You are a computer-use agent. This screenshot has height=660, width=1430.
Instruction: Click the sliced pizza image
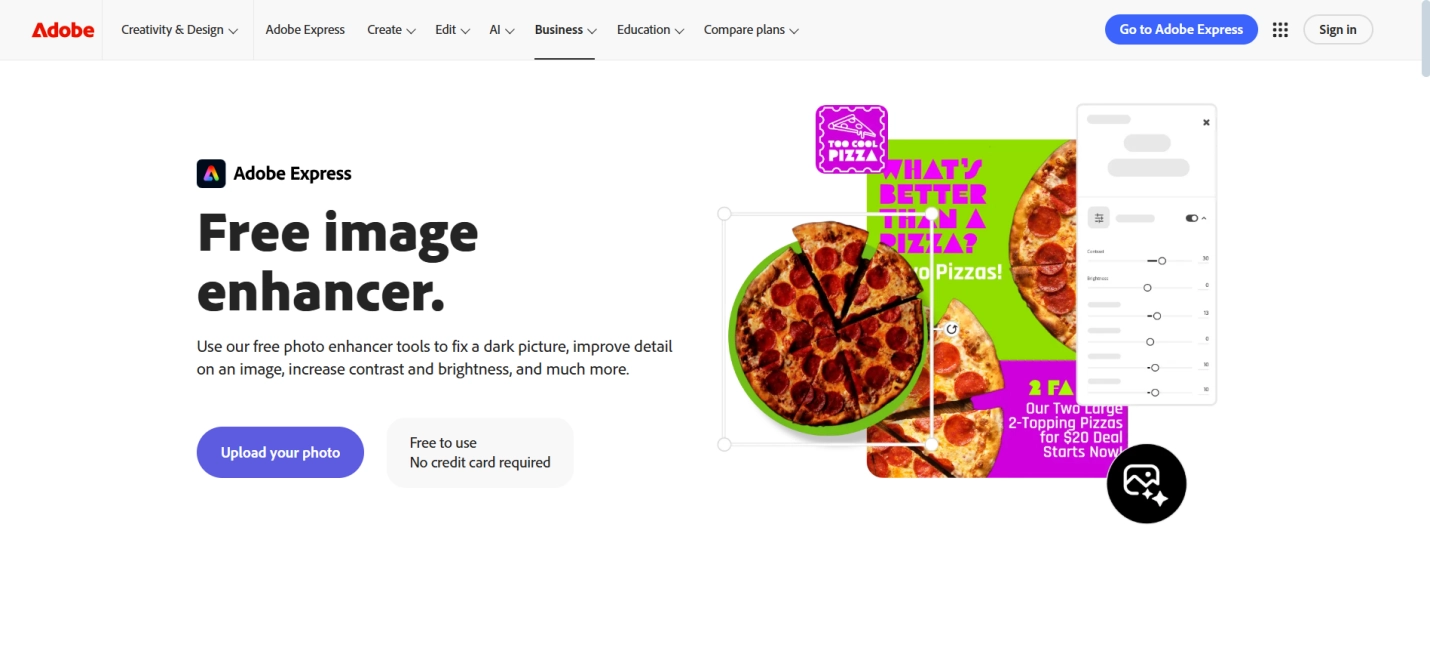coord(827,330)
